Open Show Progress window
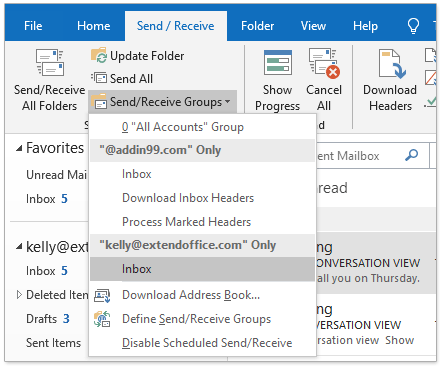The width and height of the screenshot is (440, 366). [x=278, y=80]
